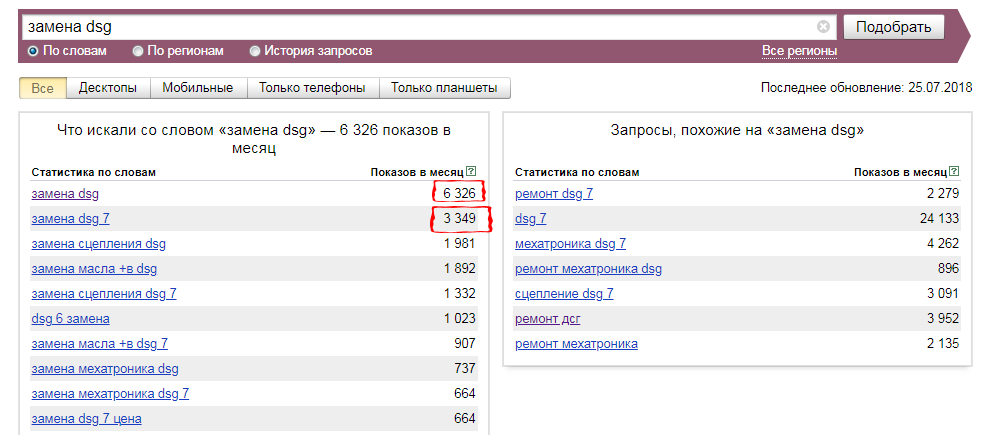The width and height of the screenshot is (997, 435).
Task: Open the "замена масла +в dsg 7" link
Action: tap(100, 344)
